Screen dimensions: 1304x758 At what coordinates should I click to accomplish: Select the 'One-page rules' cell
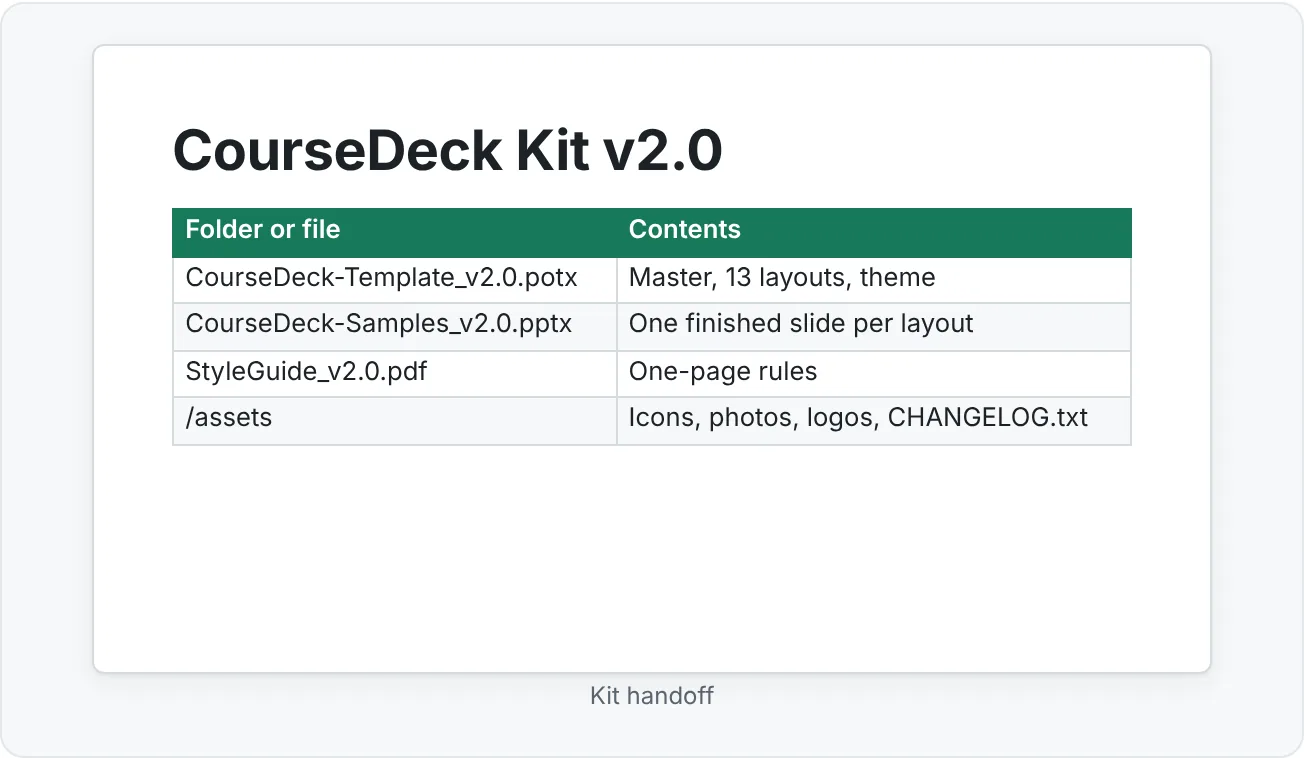(x=874, y=372)
